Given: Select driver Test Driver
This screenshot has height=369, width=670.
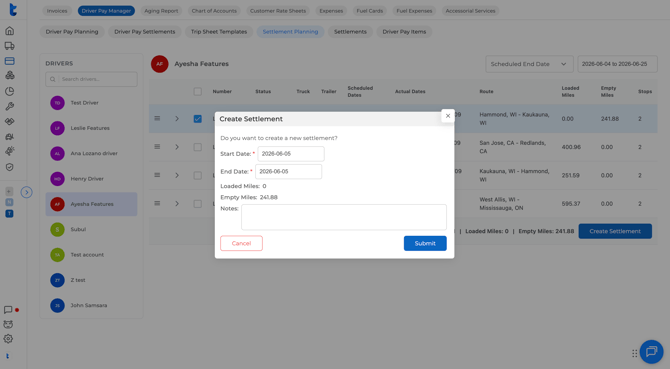Looking at the screenshot, I should 91,103.
